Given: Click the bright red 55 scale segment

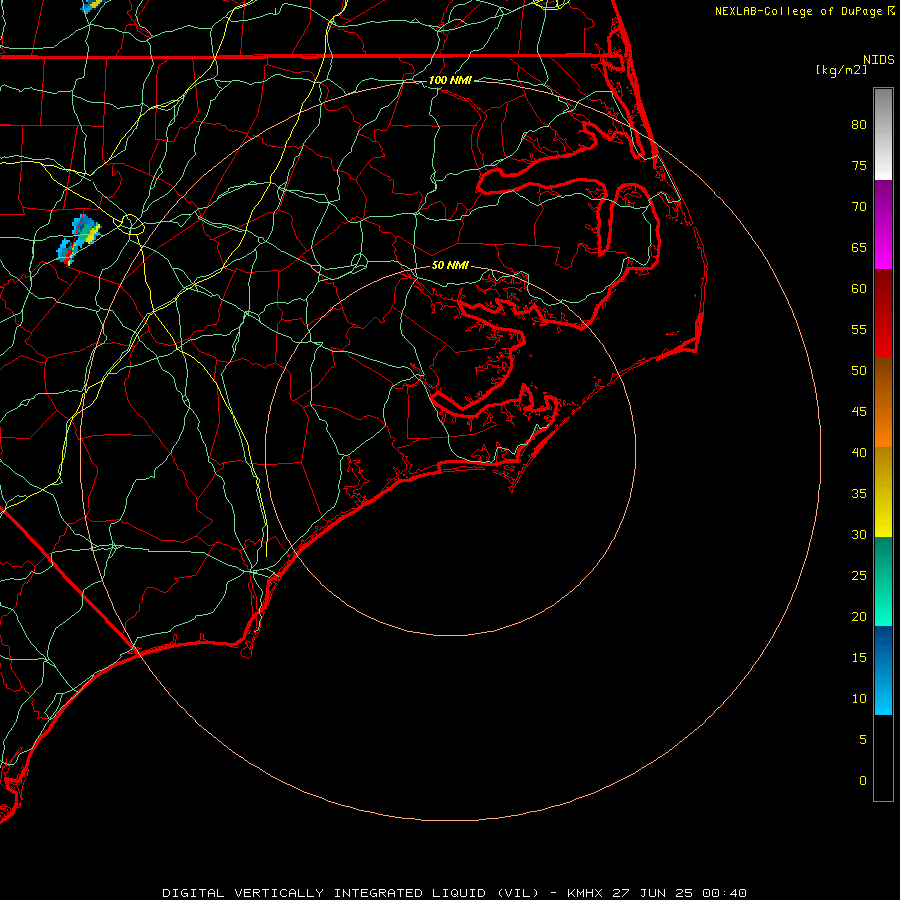Looking at the screenshot, I should point(883,336).
